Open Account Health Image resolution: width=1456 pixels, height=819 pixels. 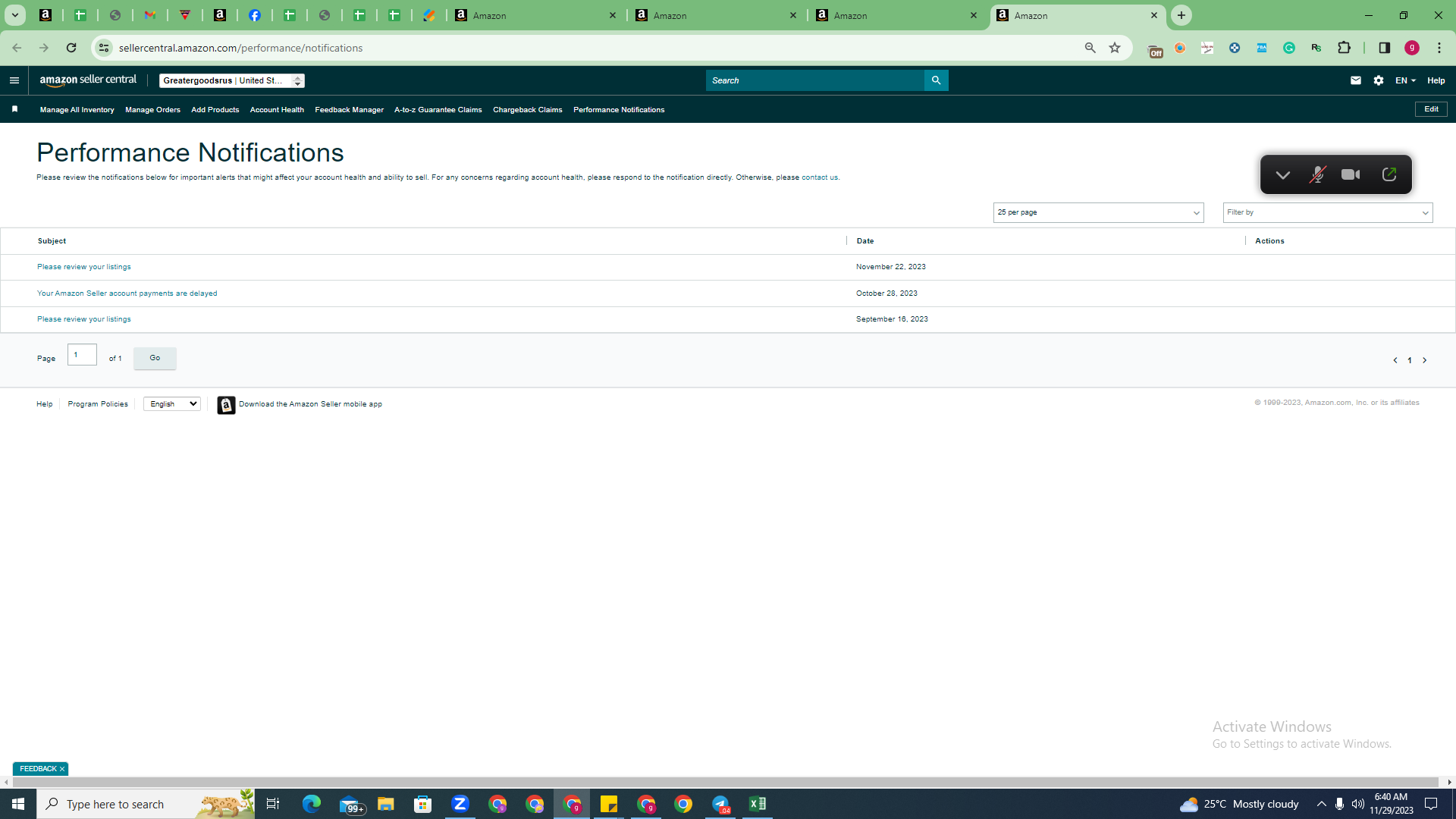(x=277, y=110)
